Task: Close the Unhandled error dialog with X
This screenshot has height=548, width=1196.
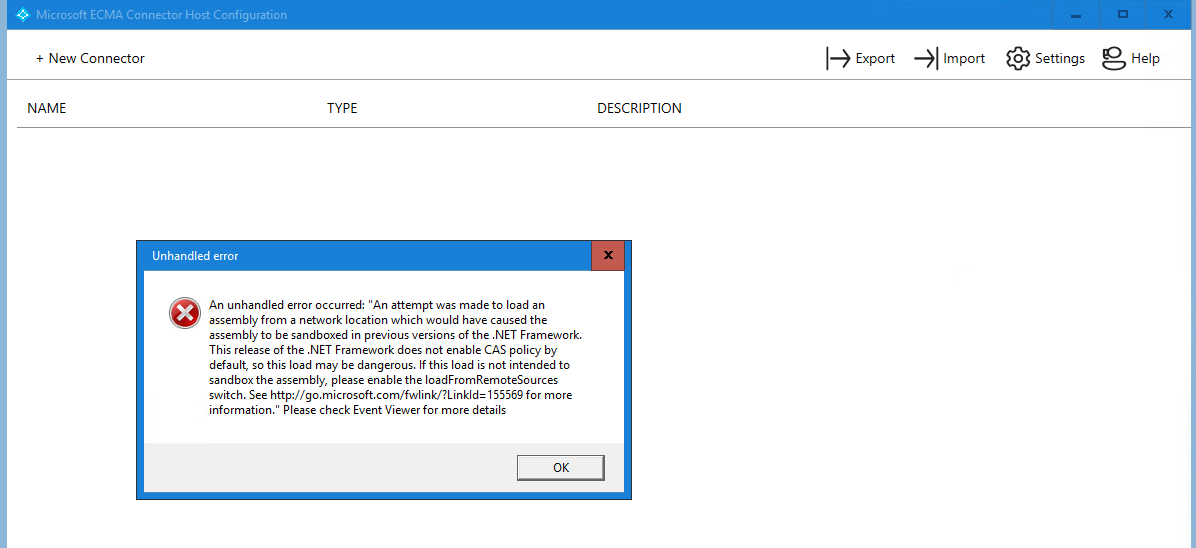Action: click(x=607, y=256)
